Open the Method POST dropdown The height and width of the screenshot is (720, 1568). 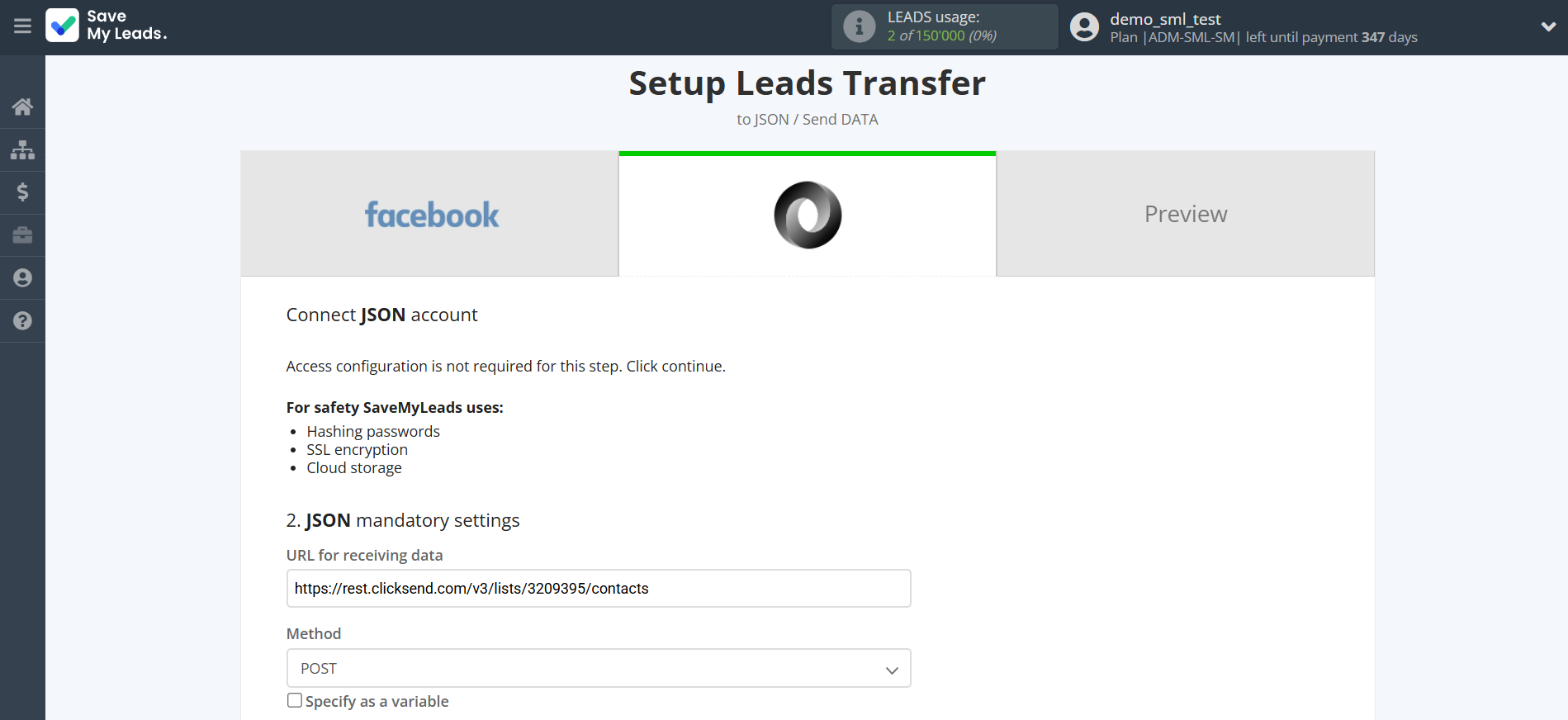pyautogui.click(x=599, y=668)
